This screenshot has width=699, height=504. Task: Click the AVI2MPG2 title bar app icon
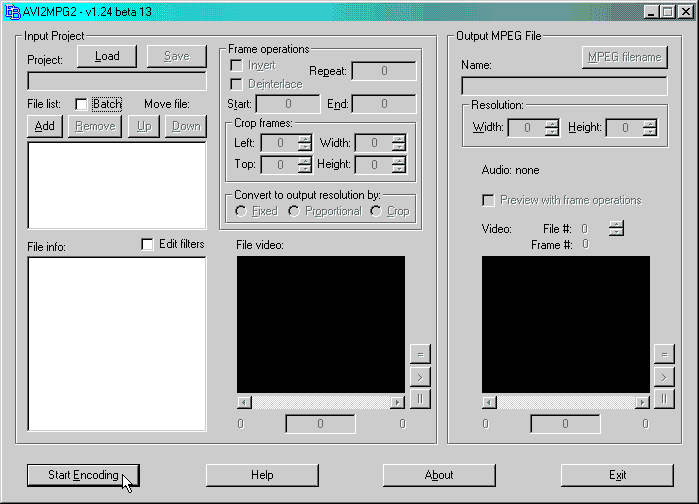(x=12, y=12)
